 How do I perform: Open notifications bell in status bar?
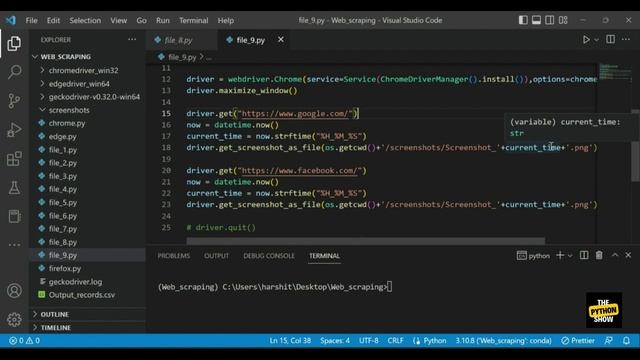[626, 340]
